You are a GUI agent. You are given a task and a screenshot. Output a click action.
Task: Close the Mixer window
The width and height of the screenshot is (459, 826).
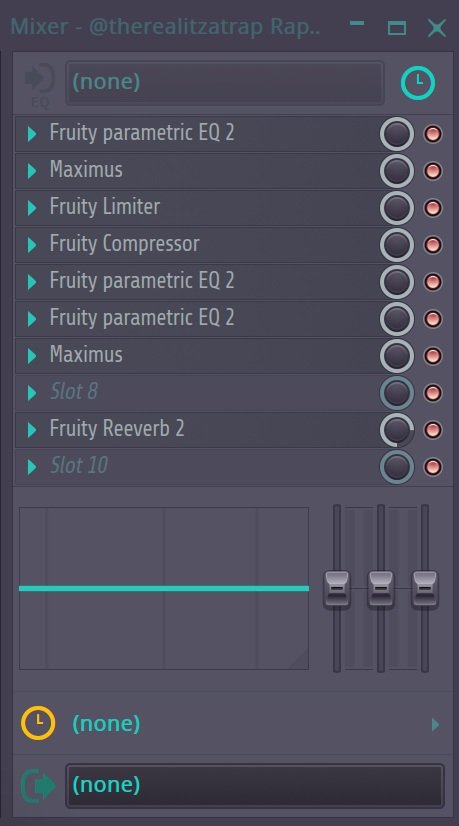click(437, 27)
